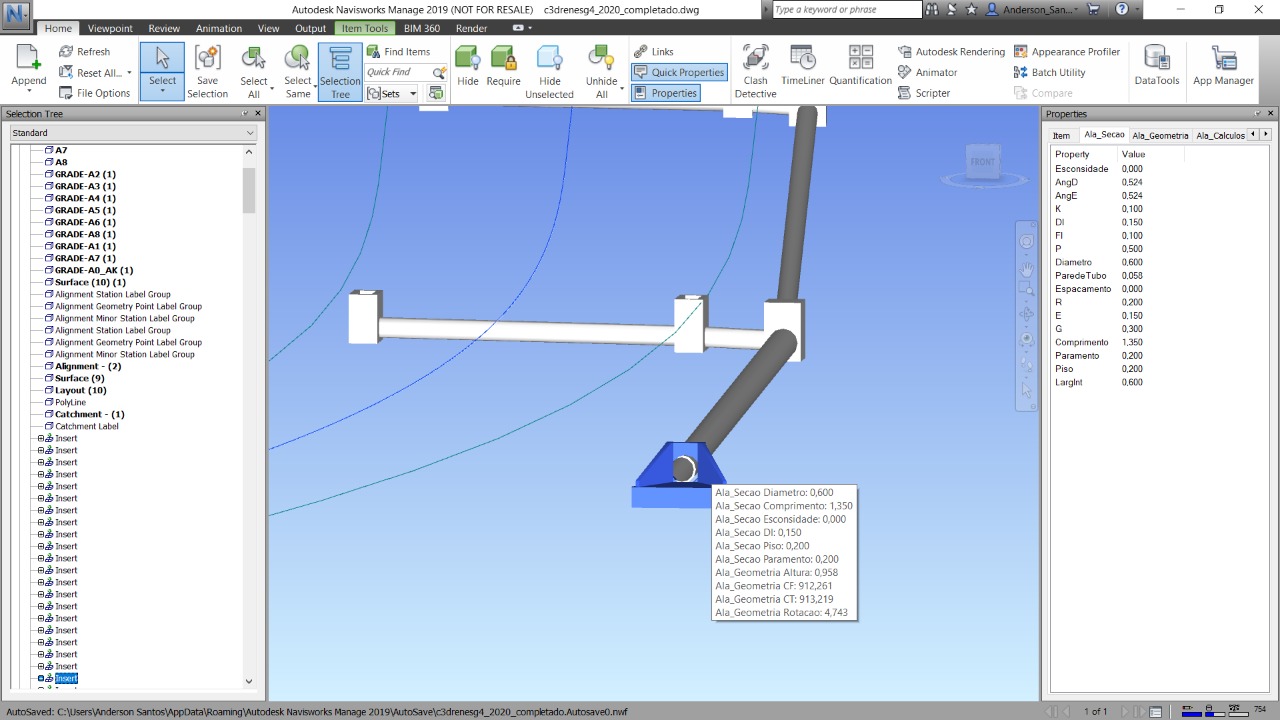Close the Selection Tree panel
1280x720 pixels.
(258, 114)
